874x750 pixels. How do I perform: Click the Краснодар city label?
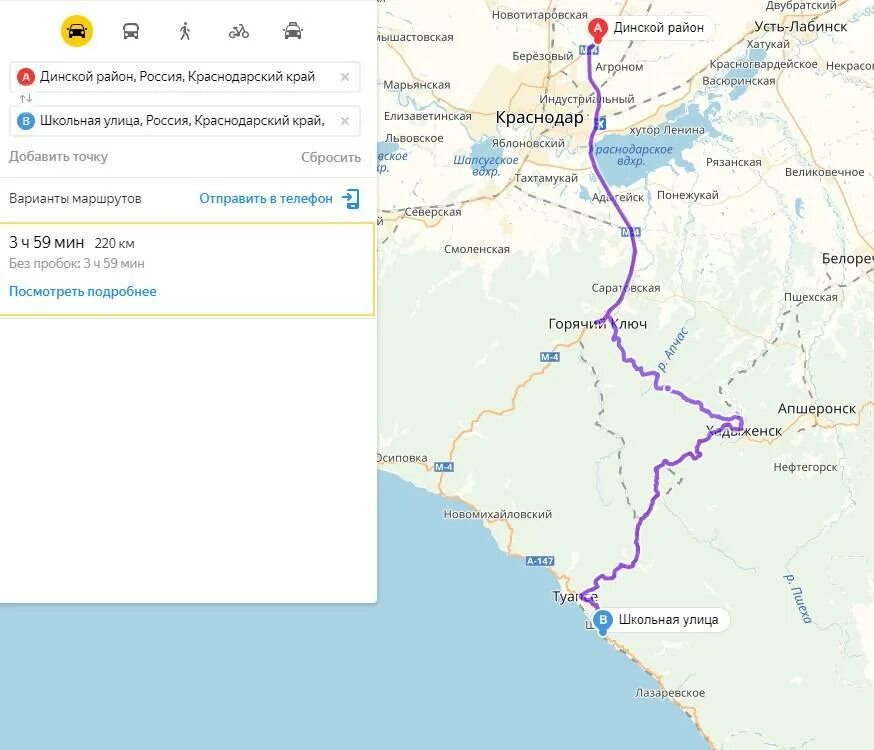click(539, 118)
